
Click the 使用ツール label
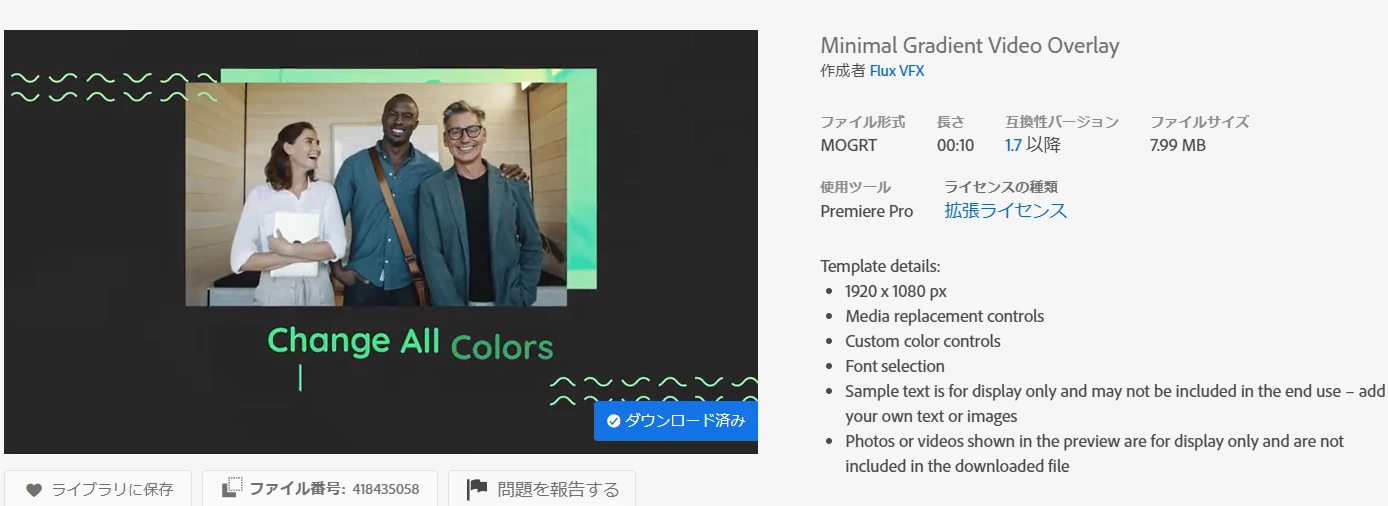[855, 187]
